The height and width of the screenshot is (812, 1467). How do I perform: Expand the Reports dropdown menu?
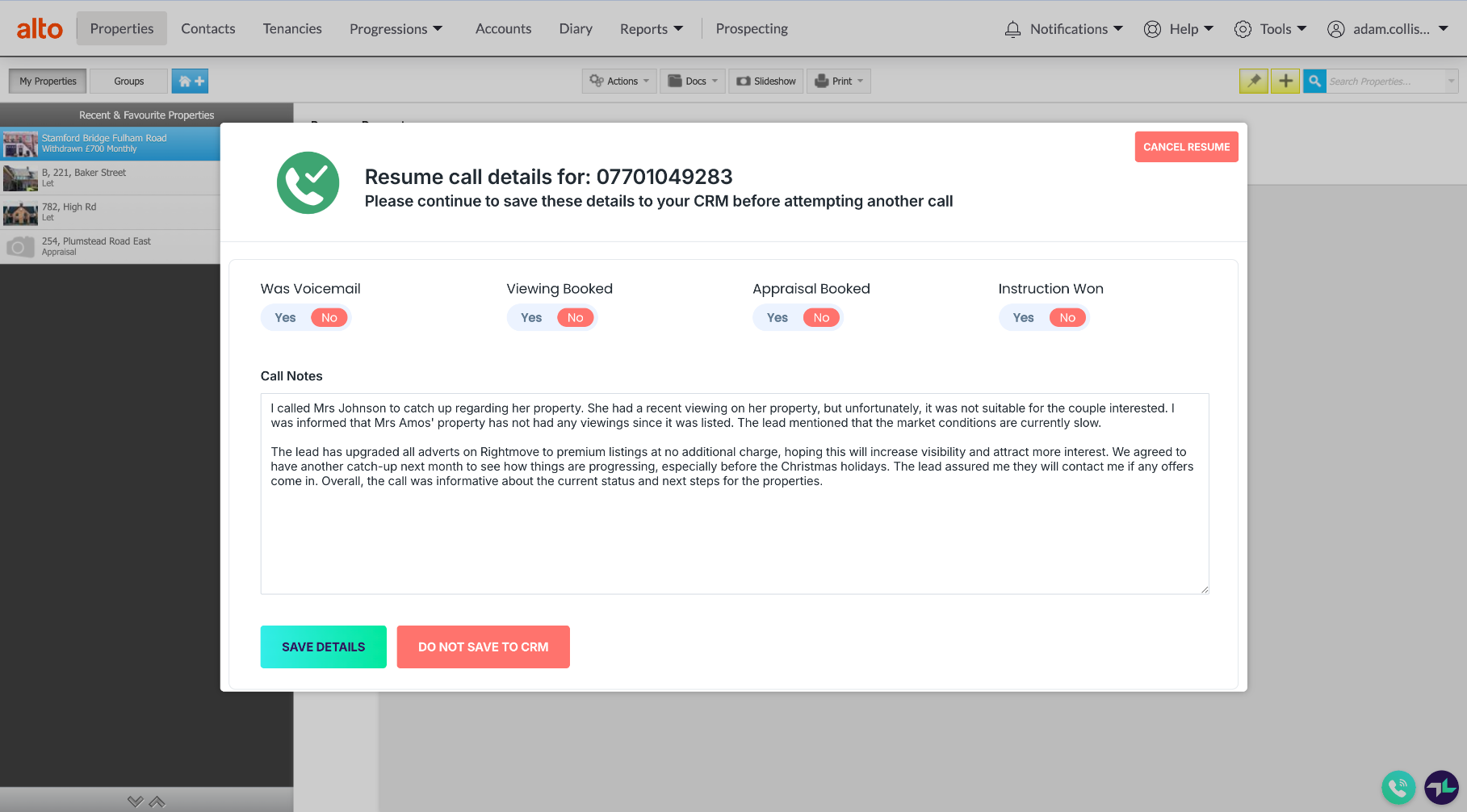pos(652,29)
